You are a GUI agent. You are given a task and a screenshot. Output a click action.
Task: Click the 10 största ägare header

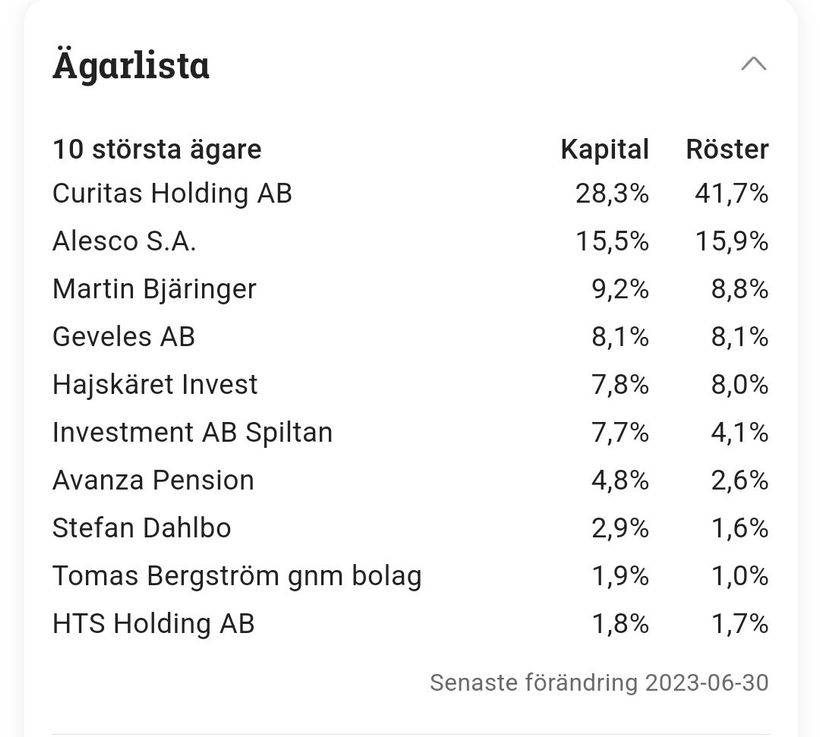(x=157, y=150)
